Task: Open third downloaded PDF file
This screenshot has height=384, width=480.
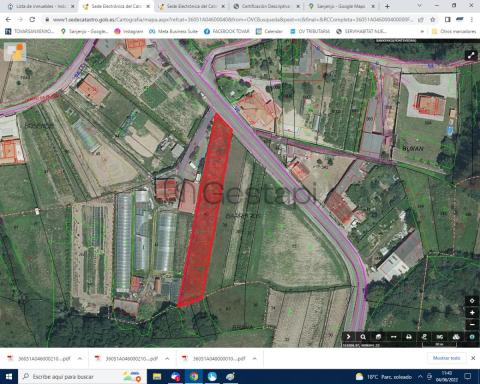Action: point(214,359)
